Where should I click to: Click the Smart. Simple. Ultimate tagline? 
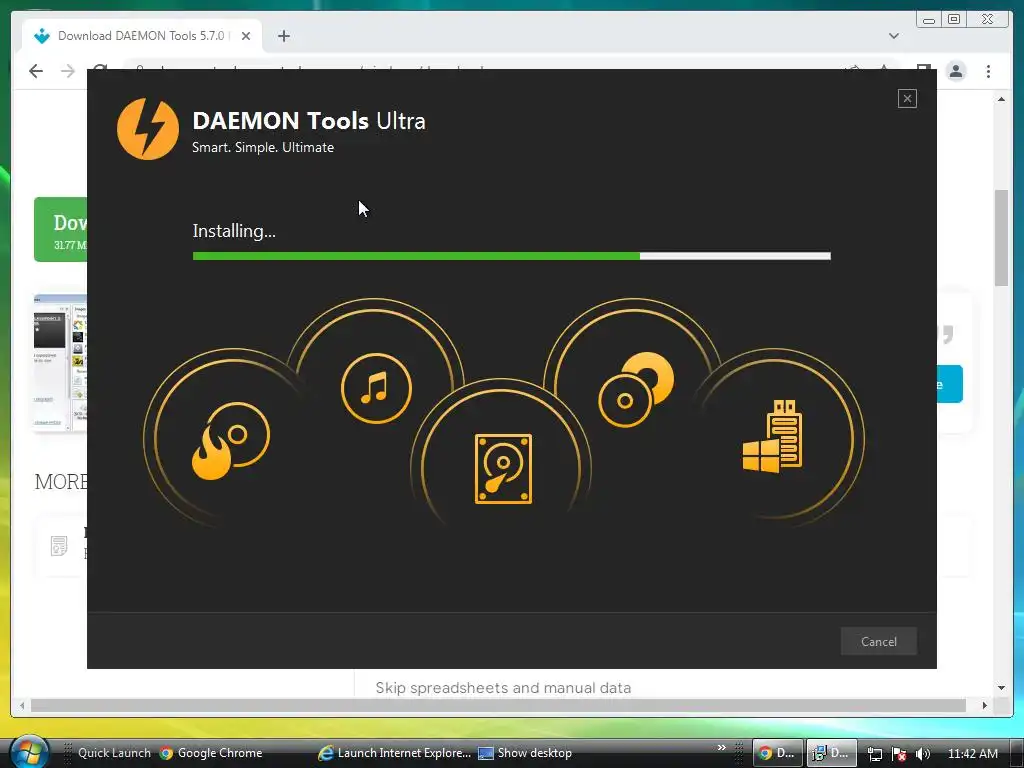point(263,148)
